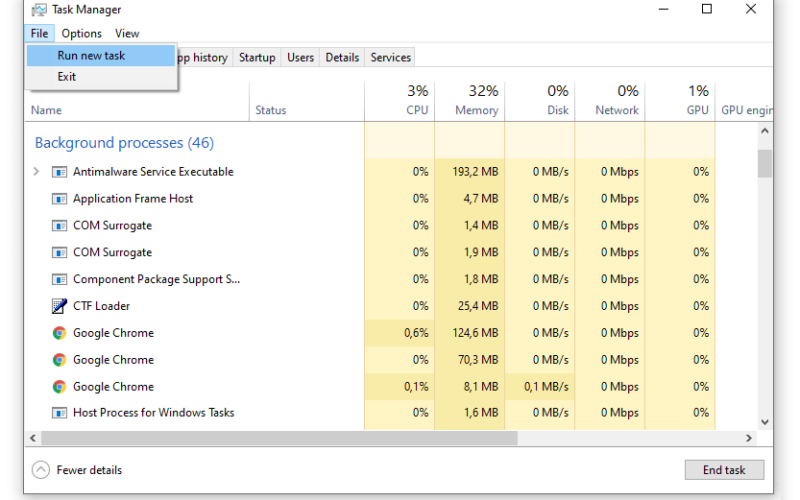This screenshot has width=800, height=500.
Task: Click the Component Package Support icon
Action: [59, 279]
